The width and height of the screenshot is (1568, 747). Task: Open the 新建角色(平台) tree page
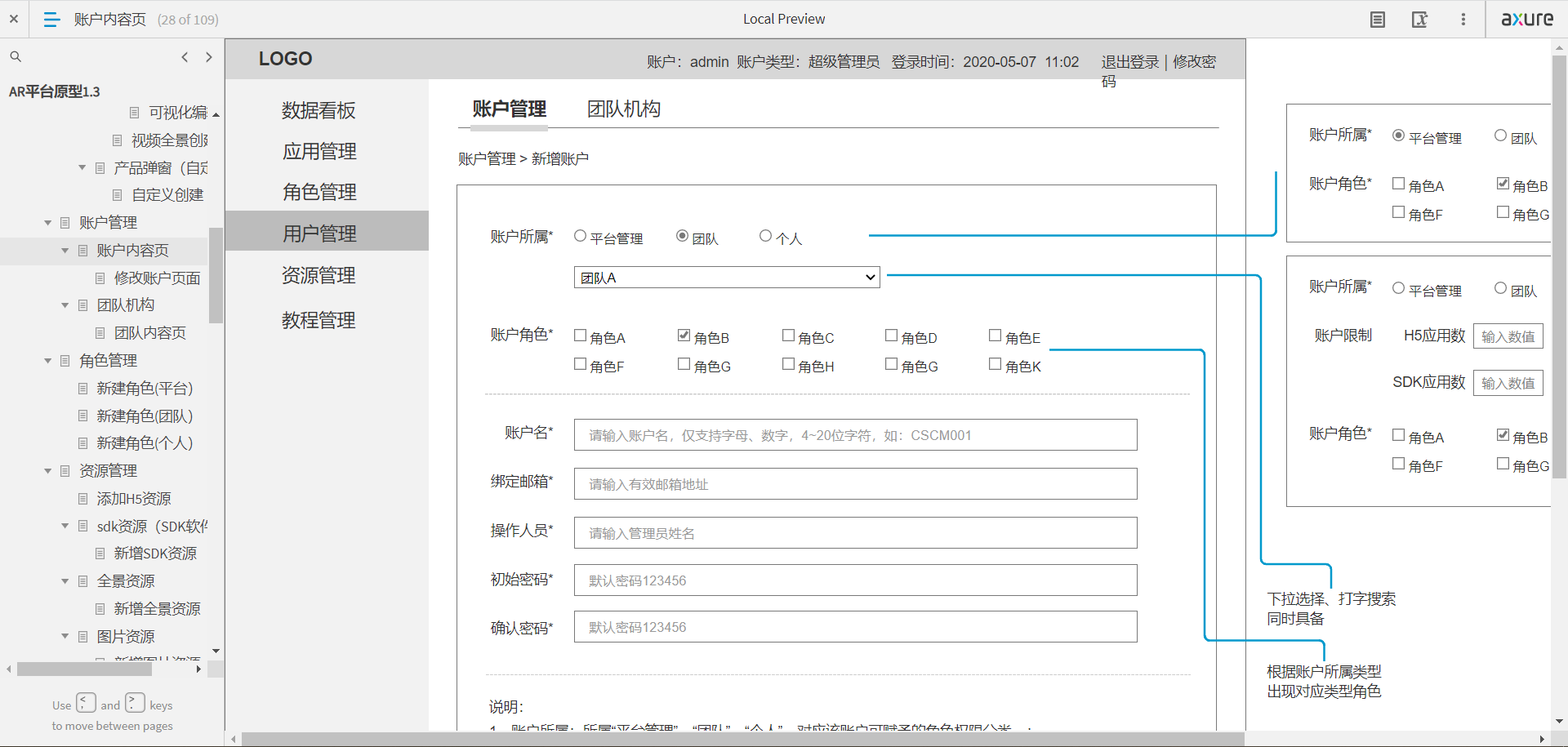(x=145, y=388)
